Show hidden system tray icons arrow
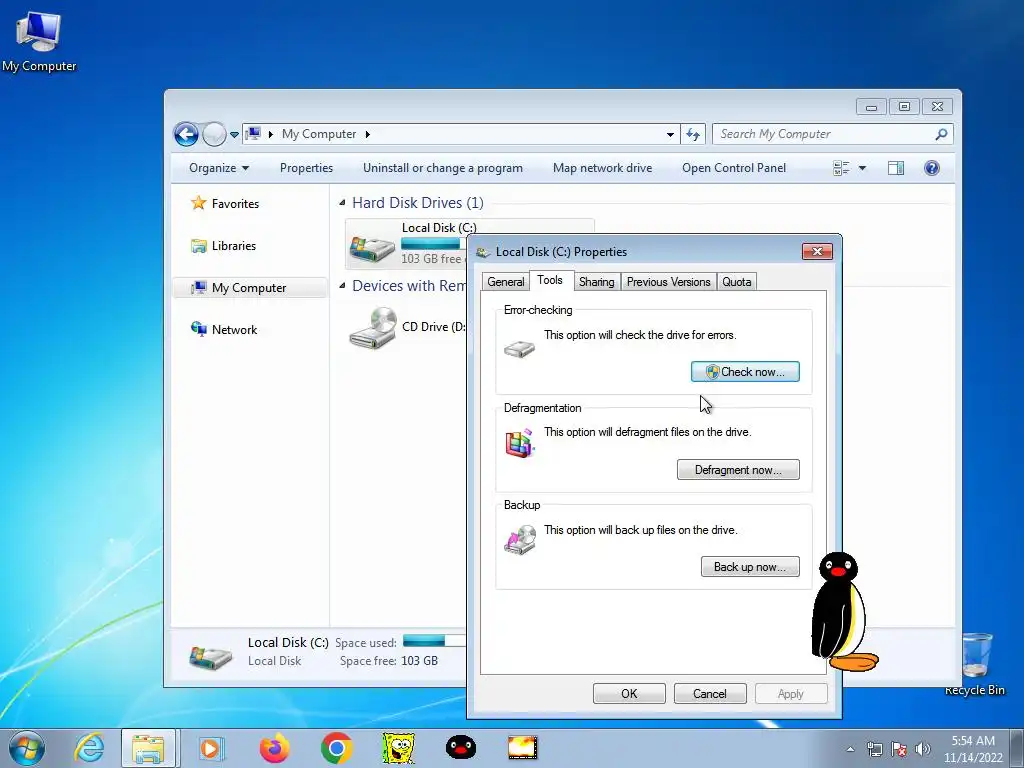This screenshot has width=1024, height=768. click(850, 749)
